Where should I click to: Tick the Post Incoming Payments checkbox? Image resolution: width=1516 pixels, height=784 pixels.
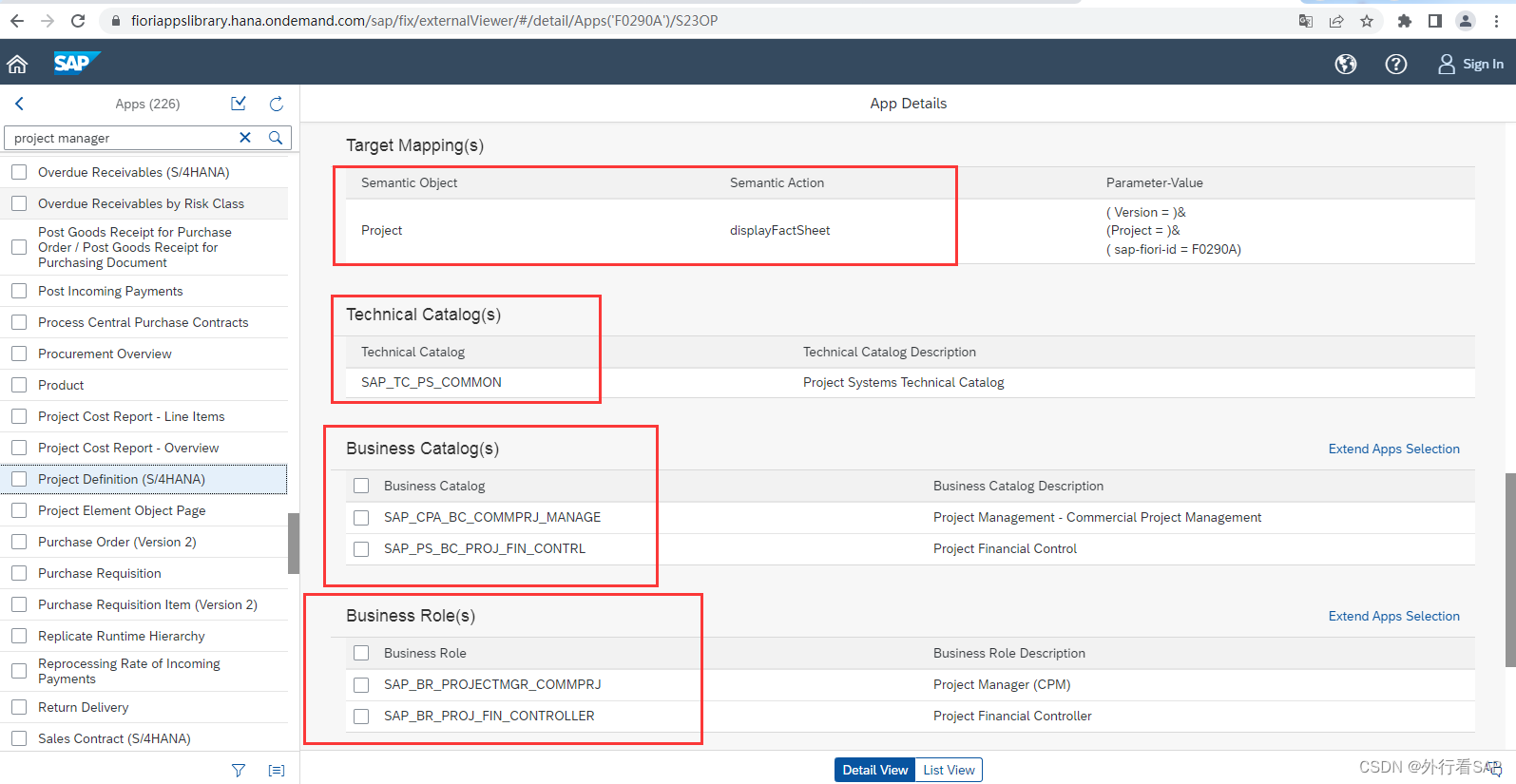(19, 291)
